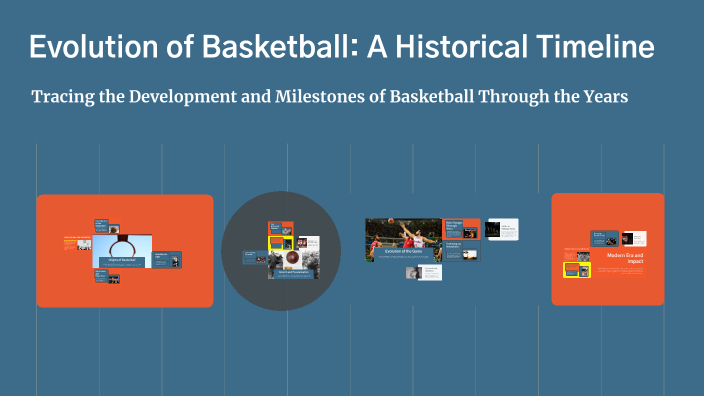
Task: Open white team-photo slide inside gray circle
Action: 308,243
